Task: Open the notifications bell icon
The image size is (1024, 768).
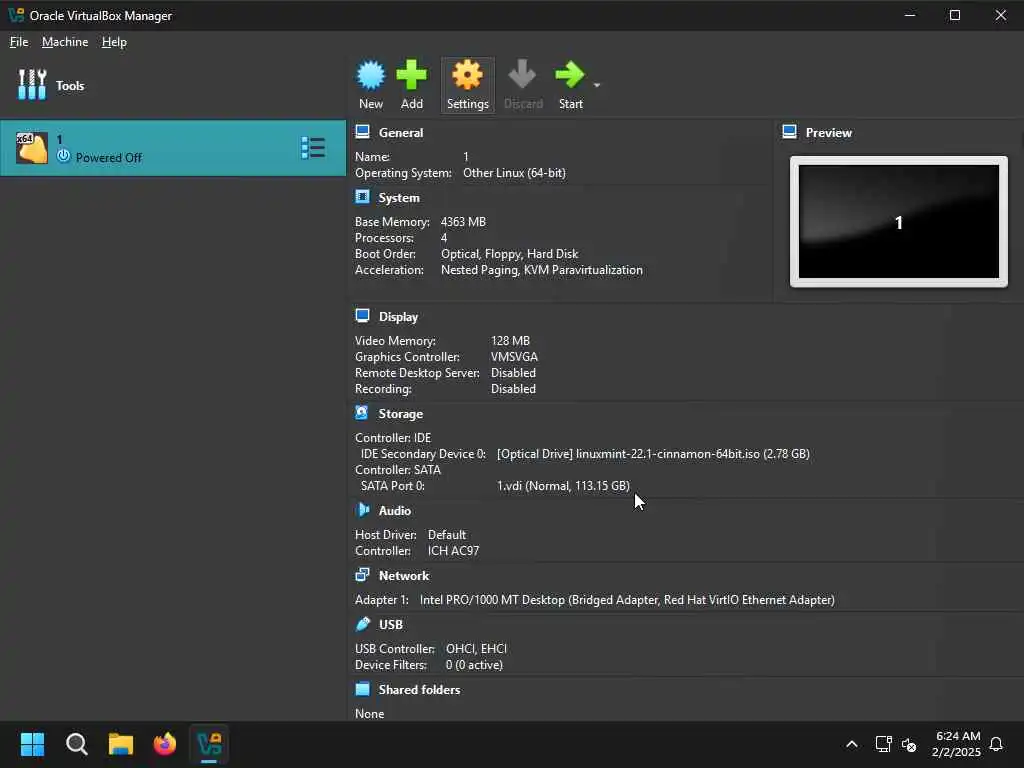Action: 996,744
